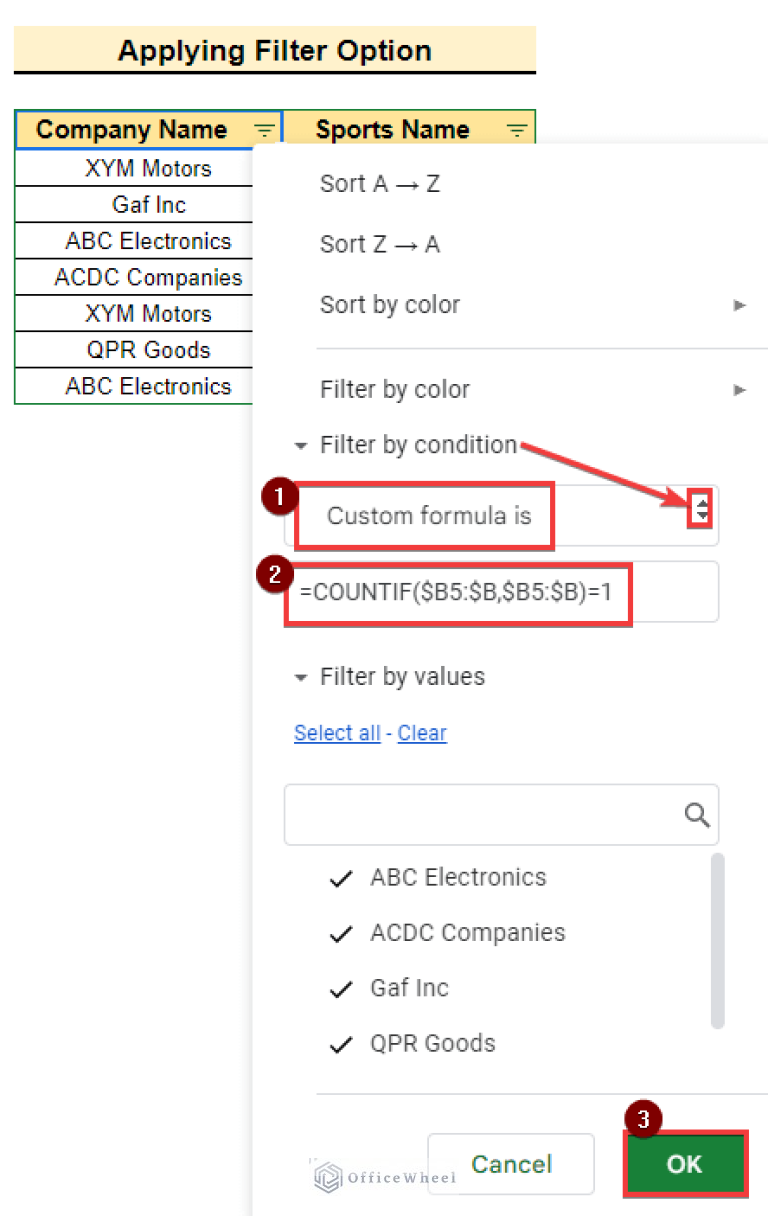Select Sort A to Z
The width and height of the screenshot is (768, 1216).
pos(380,183)
